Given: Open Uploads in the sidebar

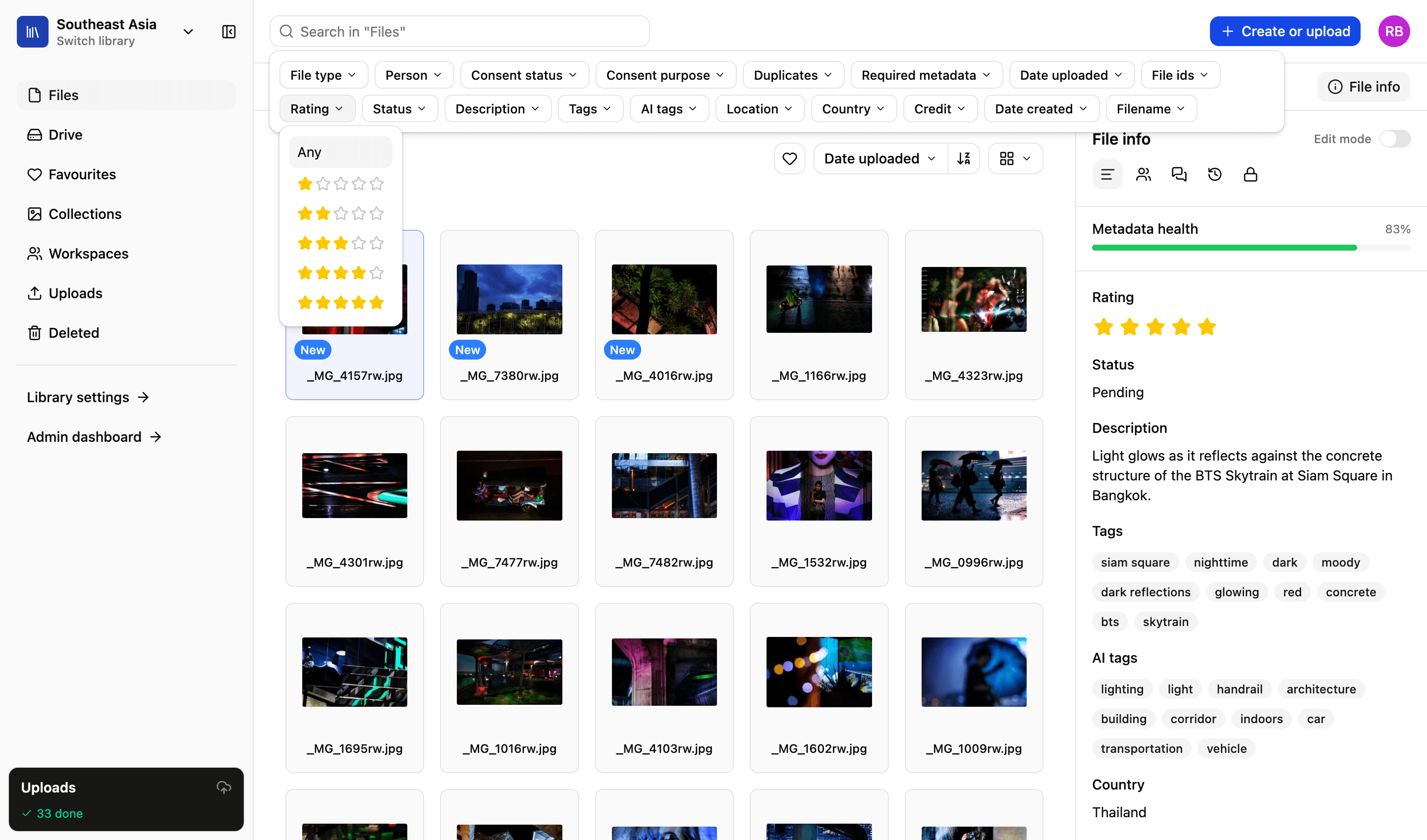Looking at the screenshot, I should 126,293.
